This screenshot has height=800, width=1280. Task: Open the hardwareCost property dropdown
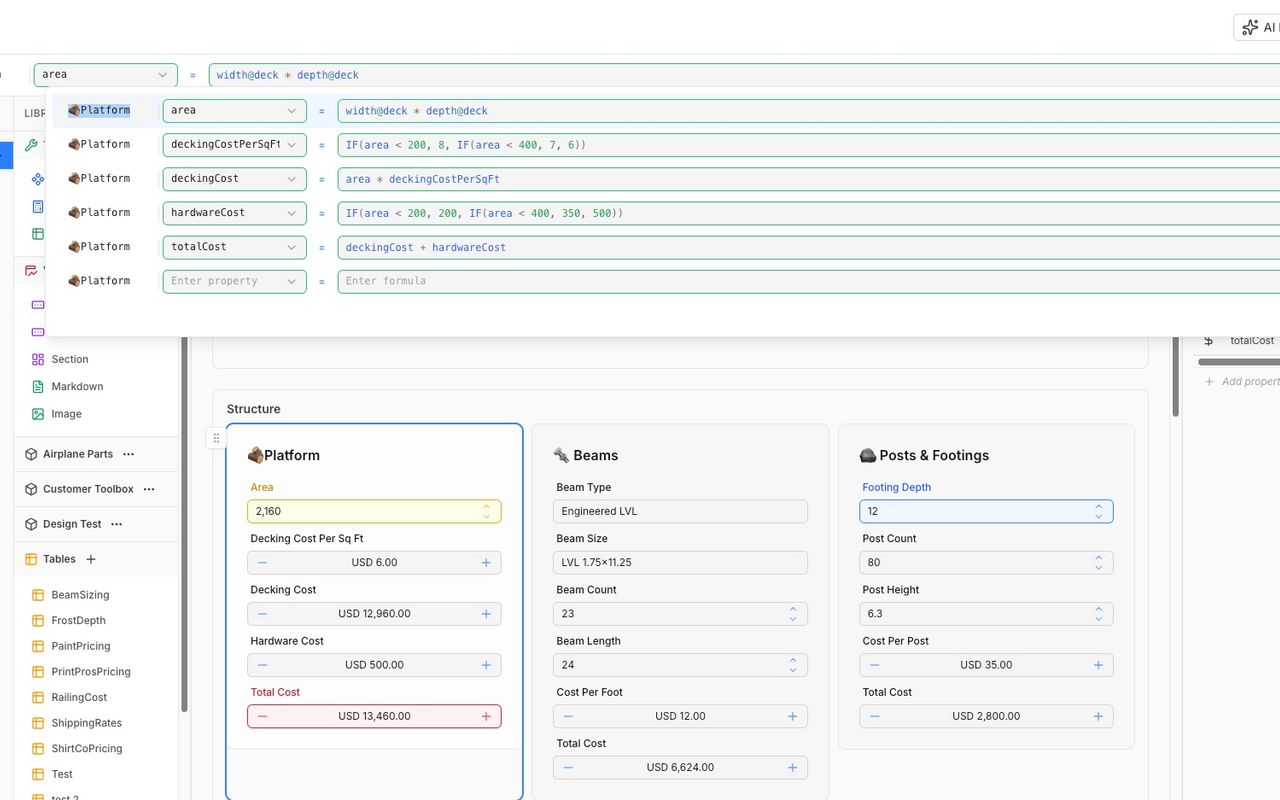pos(234,213)
